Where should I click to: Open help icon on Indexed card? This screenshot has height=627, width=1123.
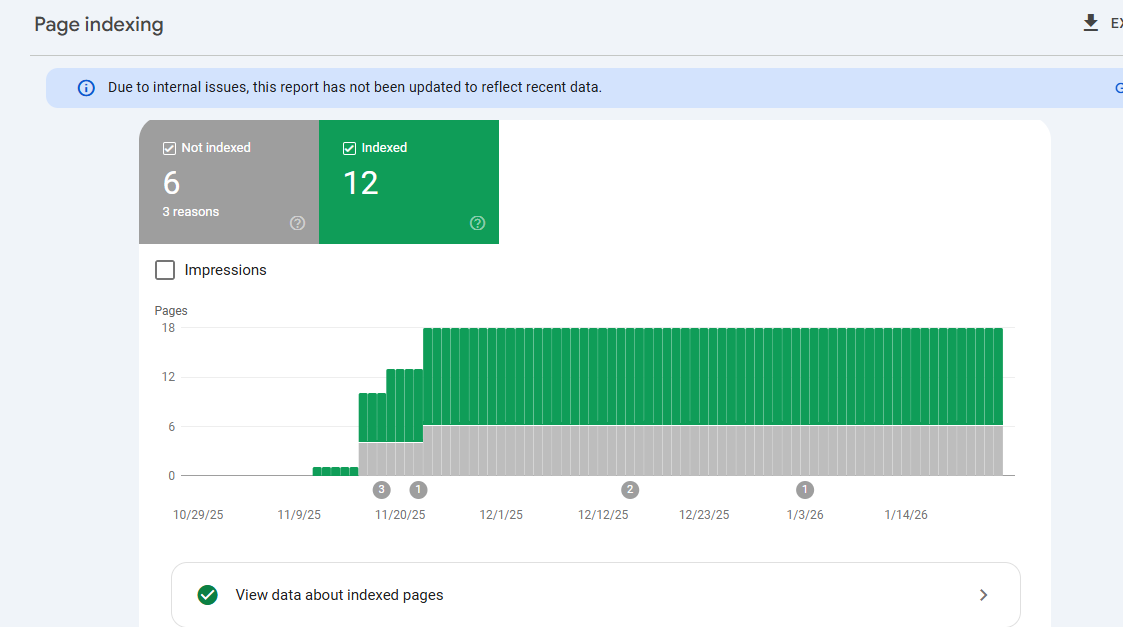pyautogui.click(x=477, y=223)
